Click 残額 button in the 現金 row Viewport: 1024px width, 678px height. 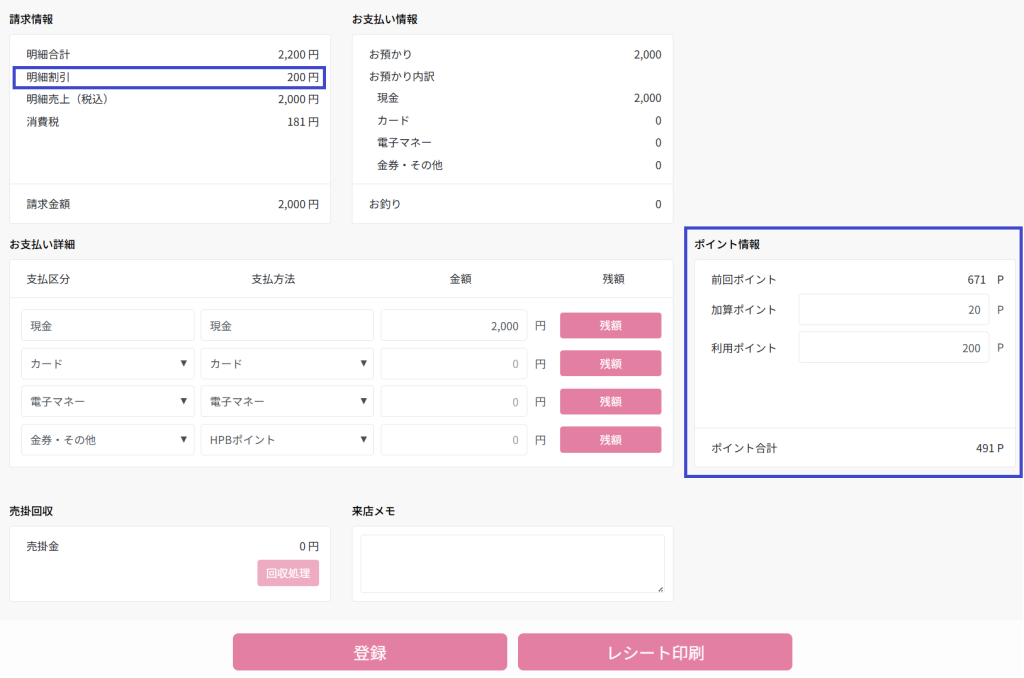[x=610, y=325]
